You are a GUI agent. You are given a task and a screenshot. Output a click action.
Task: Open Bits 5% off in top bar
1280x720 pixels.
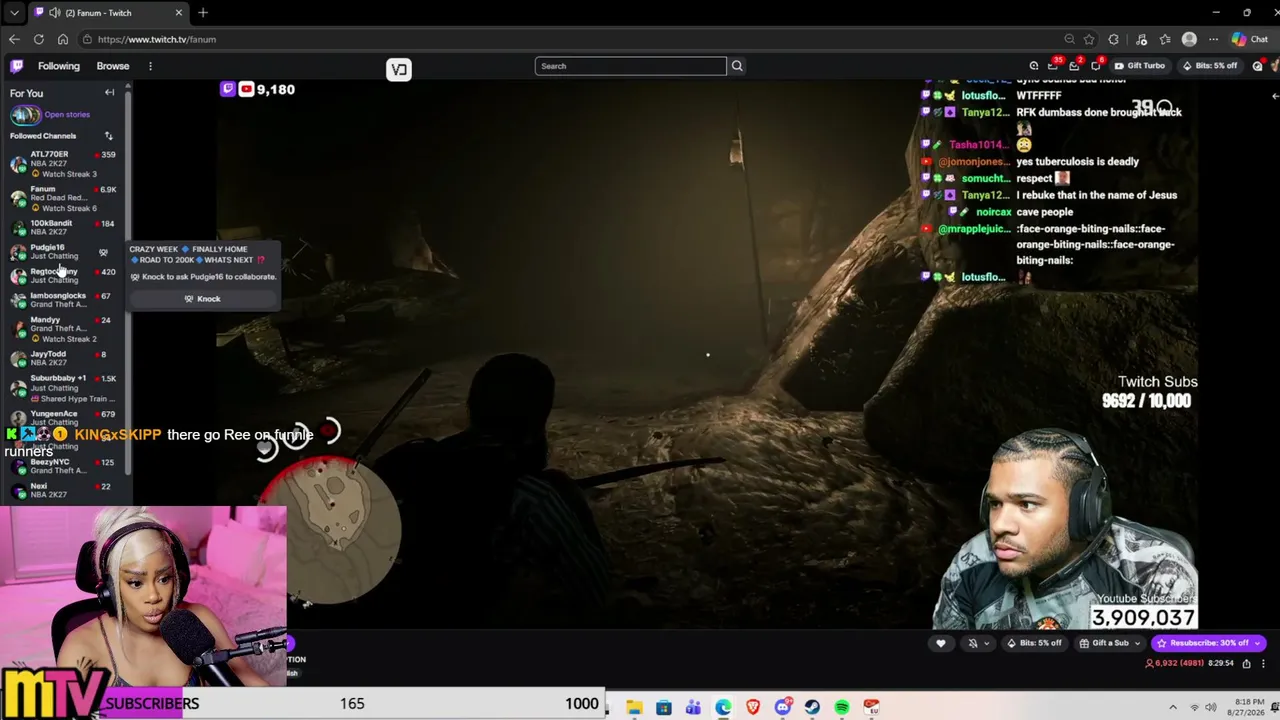coord(1210,66)
